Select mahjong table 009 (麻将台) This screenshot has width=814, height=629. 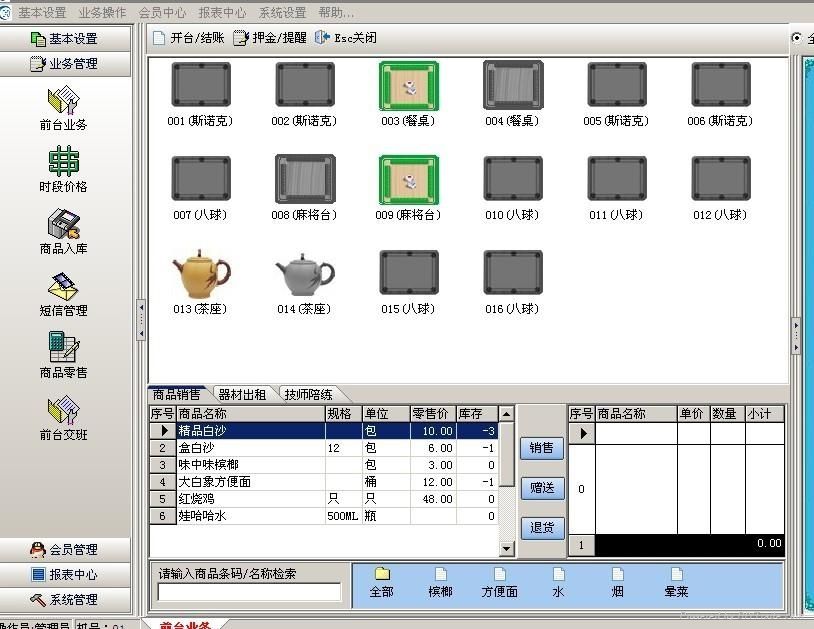point(408,180)
